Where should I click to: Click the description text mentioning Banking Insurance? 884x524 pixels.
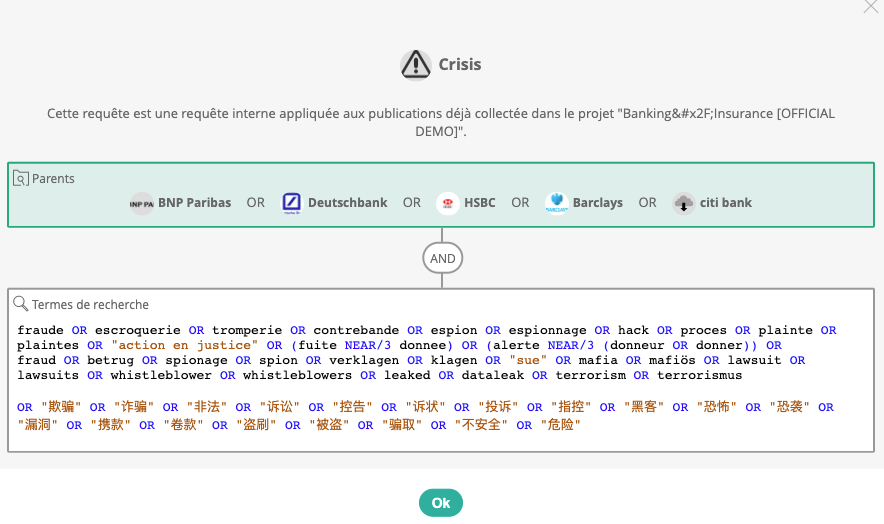(441, 122)
